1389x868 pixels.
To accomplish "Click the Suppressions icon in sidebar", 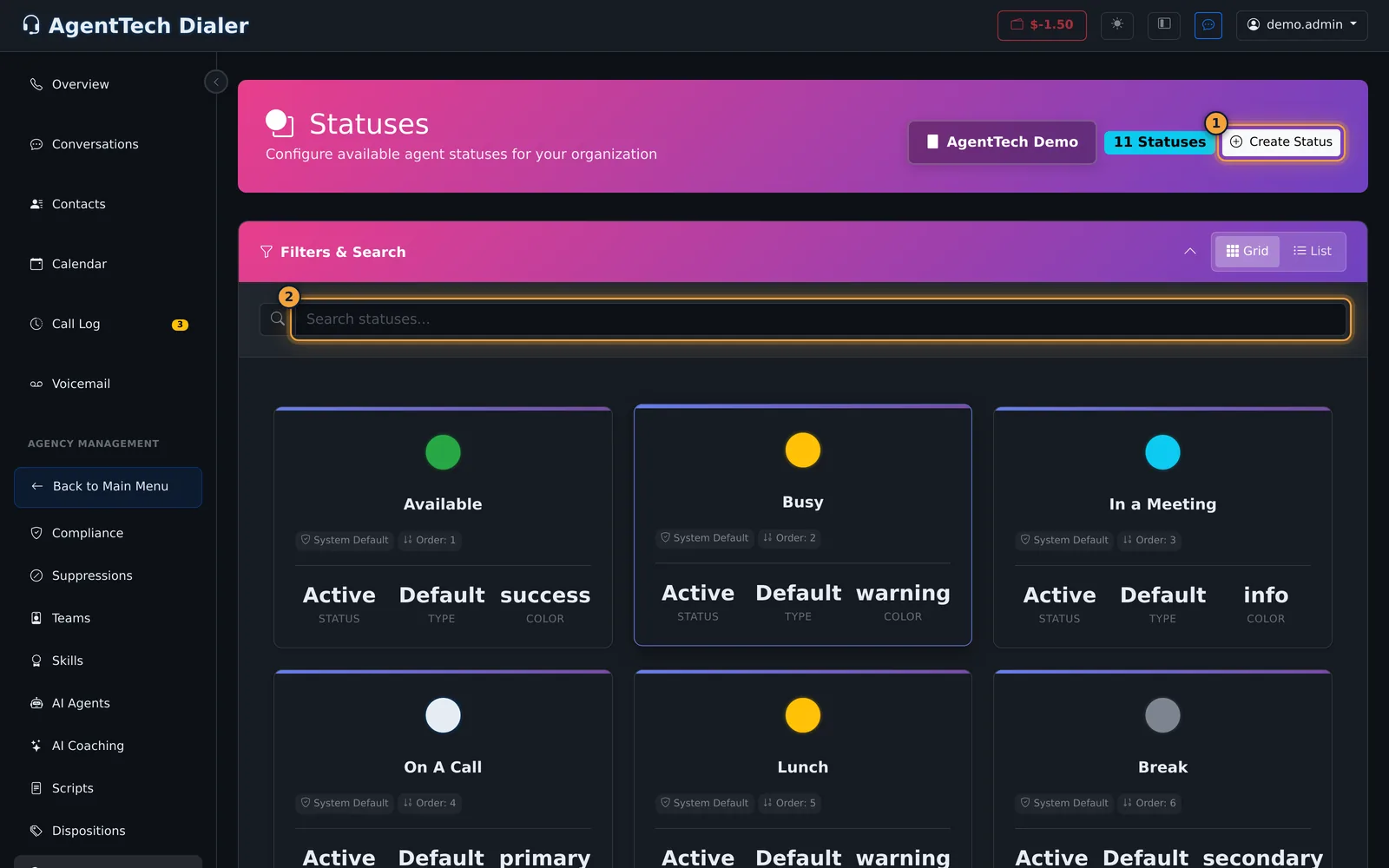I will click(36, 575).
